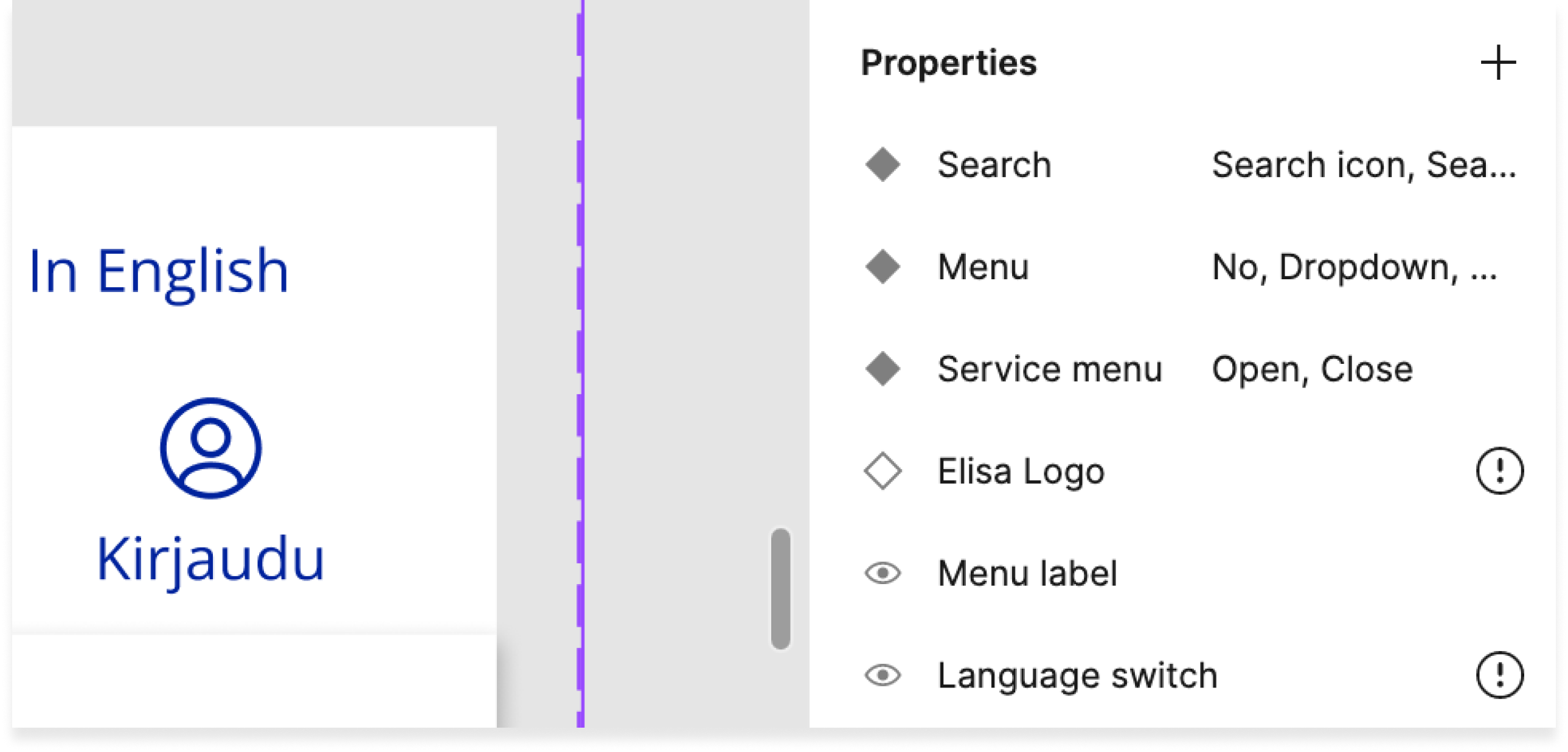
Task: Open the Service menu Open, Close values
Action: (1312, 369)
